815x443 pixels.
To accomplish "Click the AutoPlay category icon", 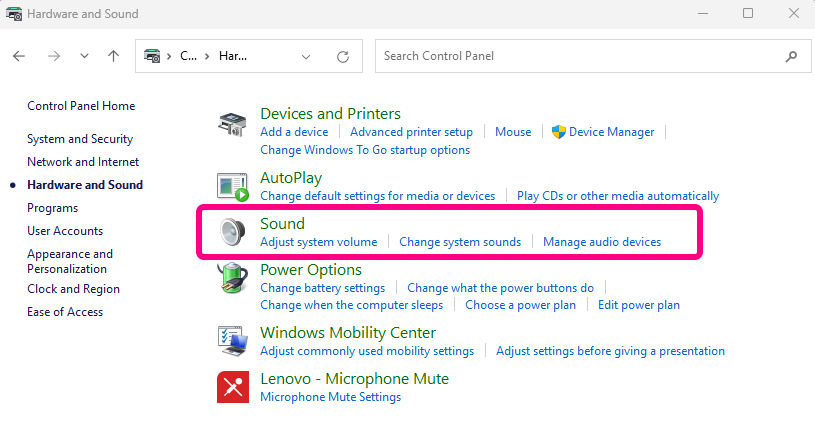I will point(232,187).
